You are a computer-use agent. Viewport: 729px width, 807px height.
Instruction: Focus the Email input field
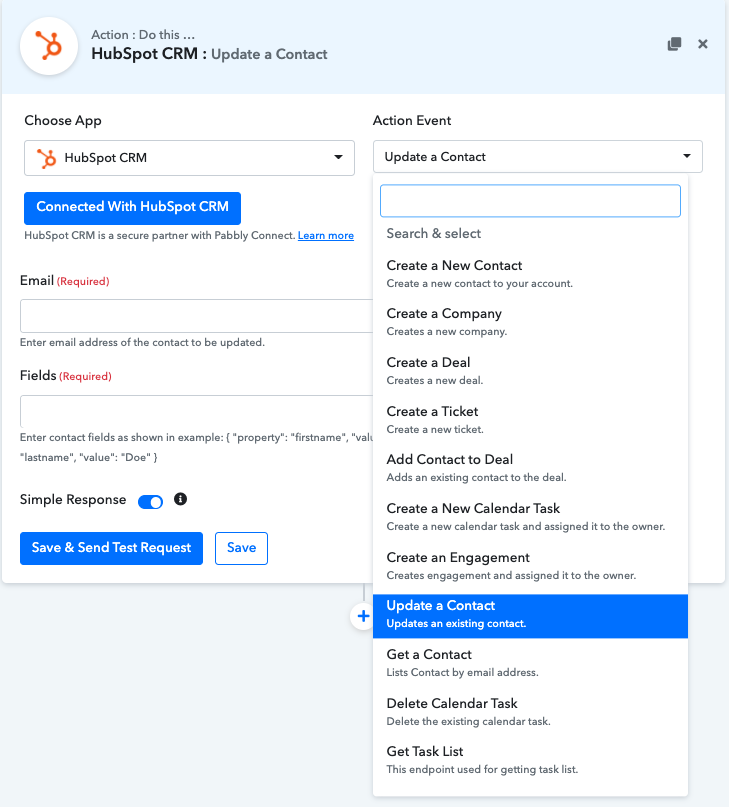196,315
